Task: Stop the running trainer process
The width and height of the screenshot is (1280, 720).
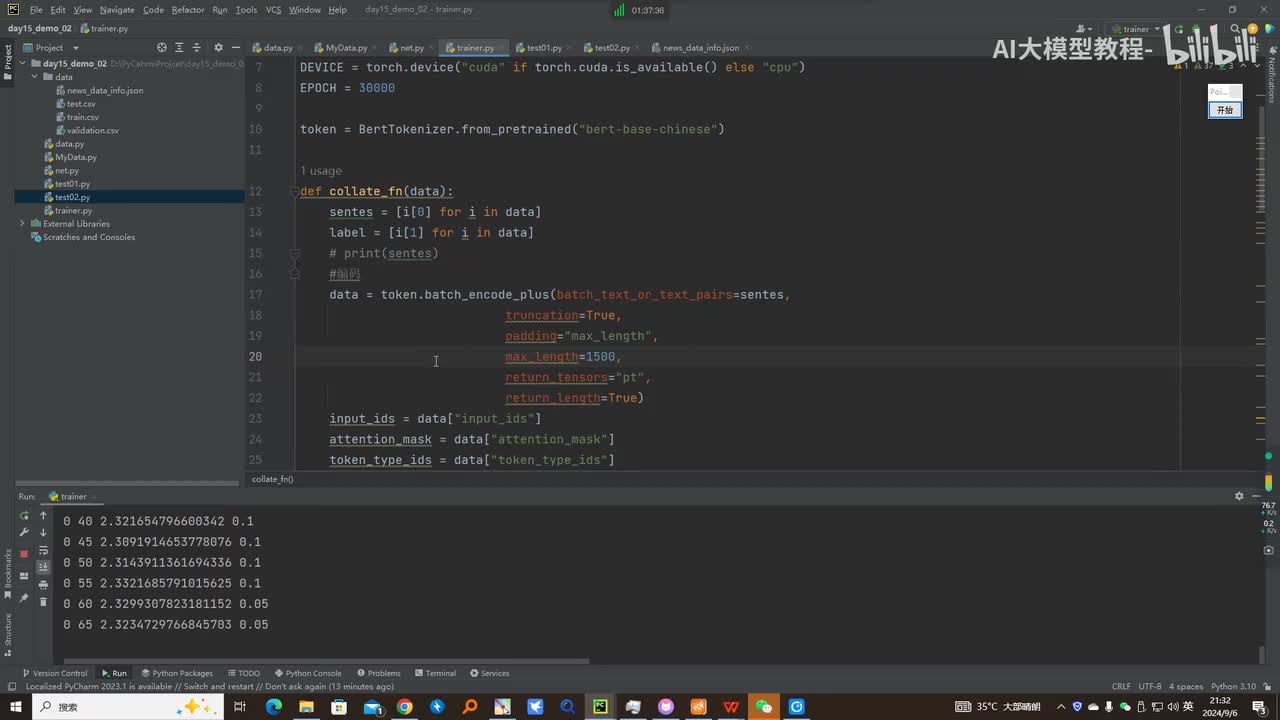Action: click(x=24, y=552)
